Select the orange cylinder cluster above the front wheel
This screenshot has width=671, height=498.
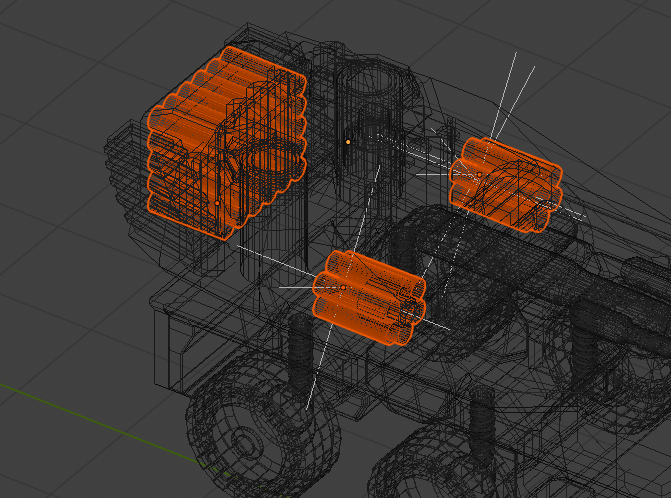point(369,298)
